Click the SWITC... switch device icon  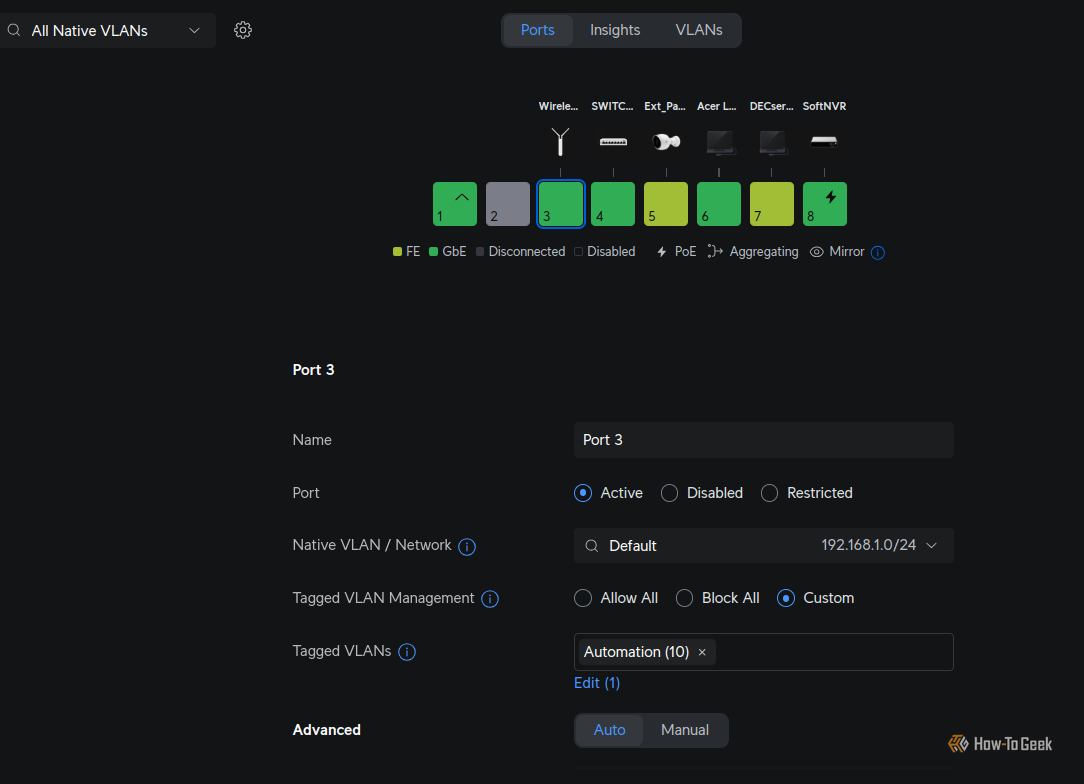tap(613, 142)
